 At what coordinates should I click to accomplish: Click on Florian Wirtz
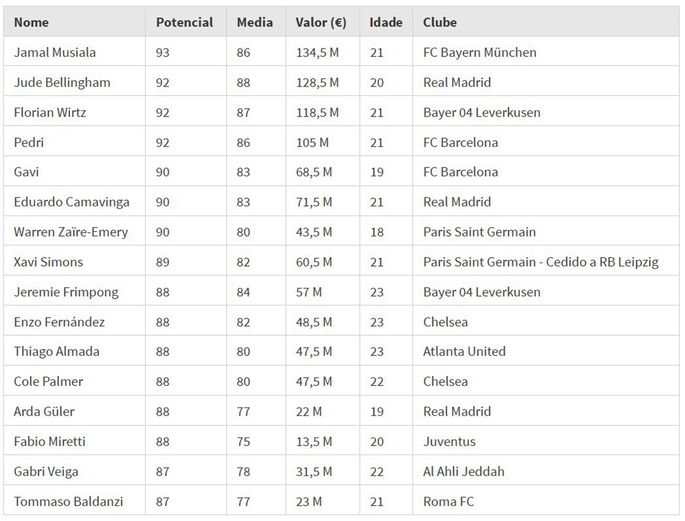point(50,112)
